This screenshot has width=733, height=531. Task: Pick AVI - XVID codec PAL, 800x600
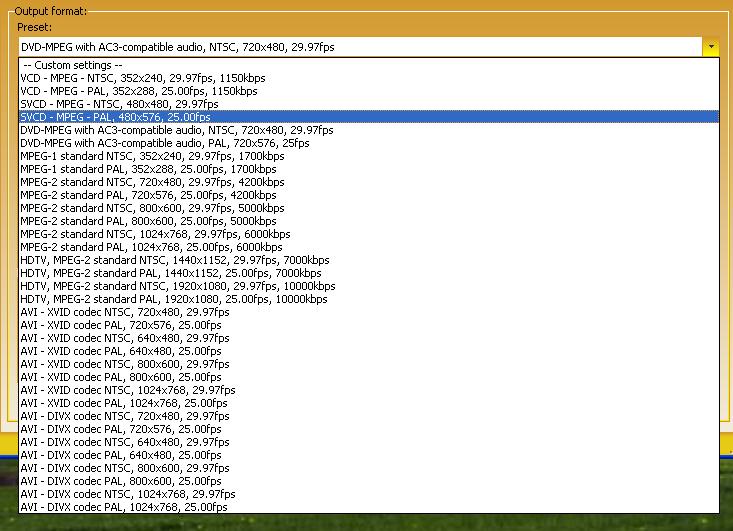369,377
